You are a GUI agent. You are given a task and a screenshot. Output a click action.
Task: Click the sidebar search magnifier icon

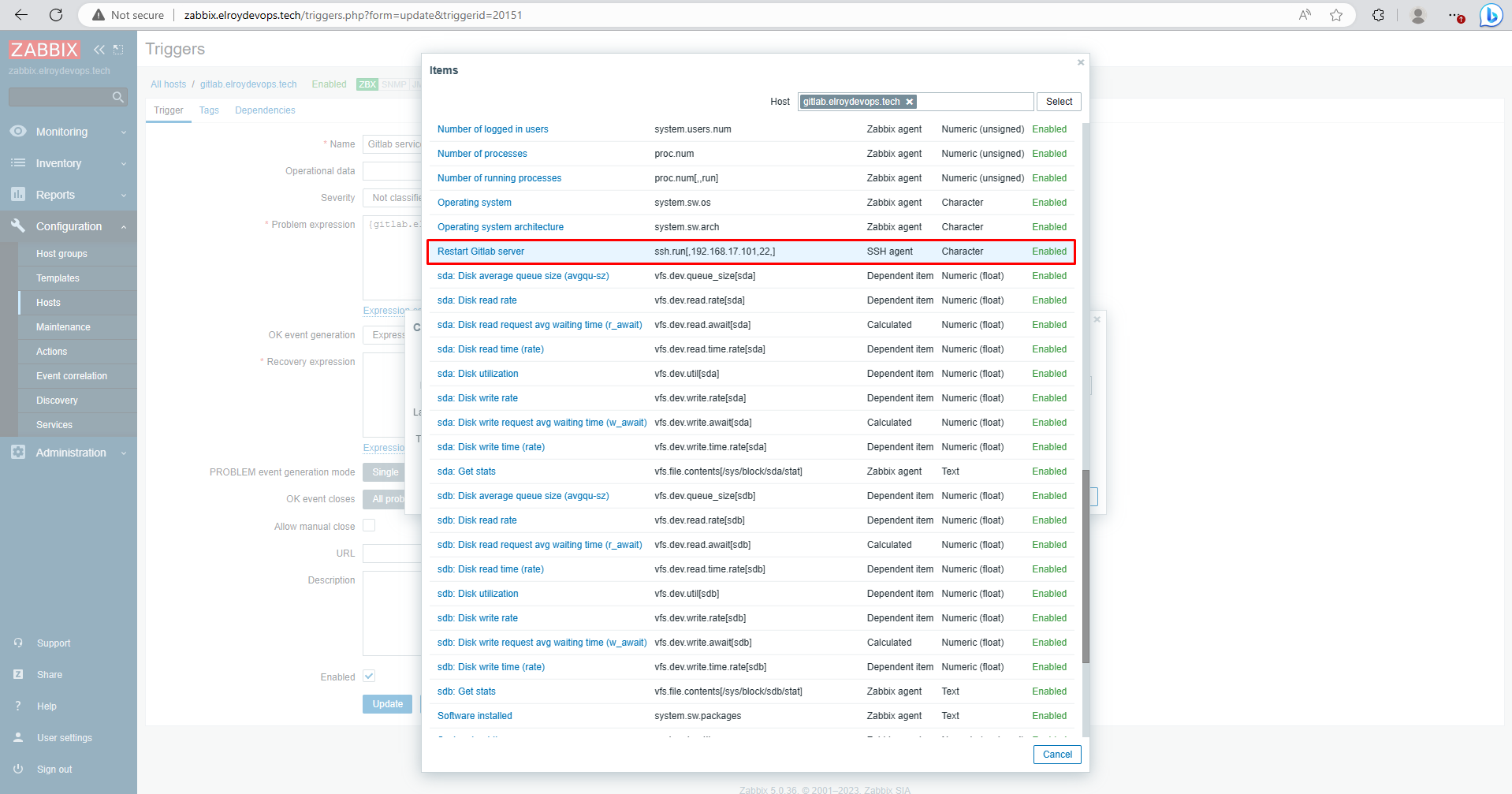118,97
